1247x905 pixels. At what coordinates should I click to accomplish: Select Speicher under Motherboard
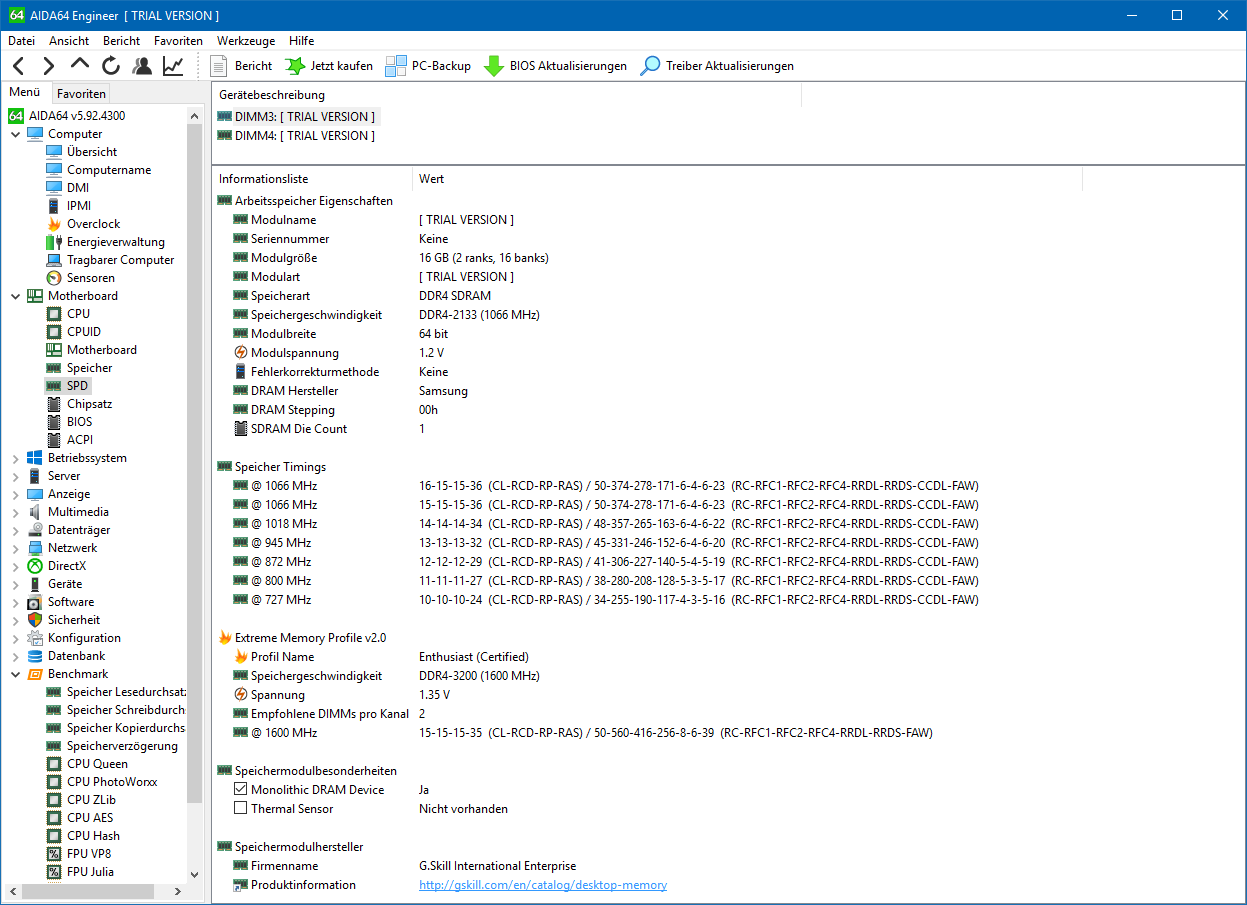[x=90, y=368]
